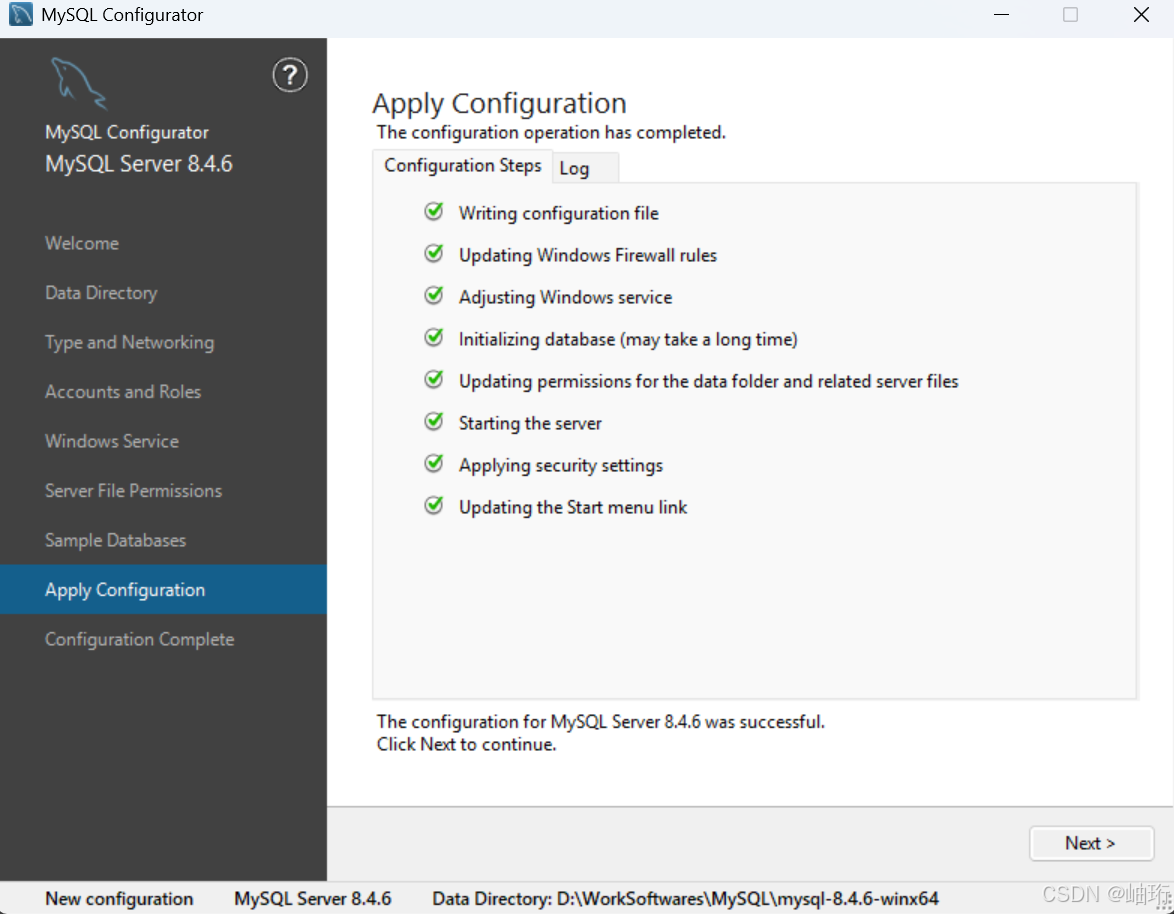Click green check beside Updating Windows Firewall rules
The image size is (1174, 914).
point(434,254)
